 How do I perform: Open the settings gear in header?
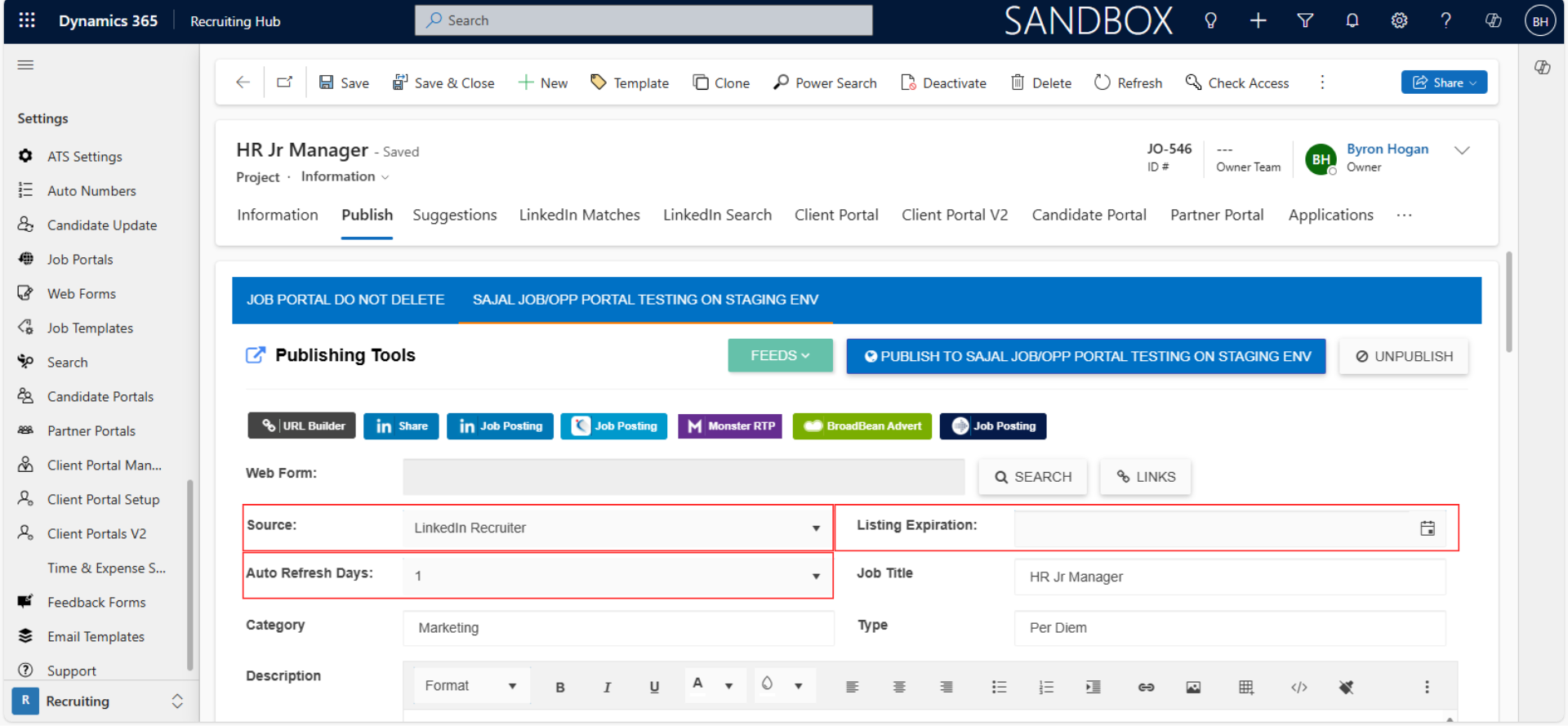tap(1399, 20)
